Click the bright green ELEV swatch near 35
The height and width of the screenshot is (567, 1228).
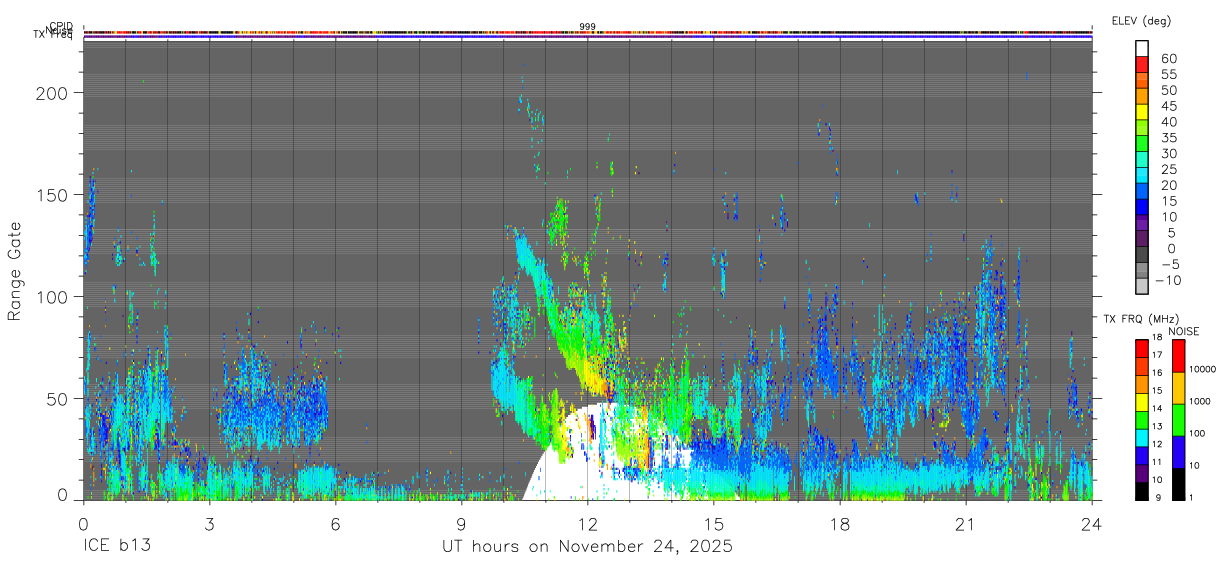[1142, 143]
